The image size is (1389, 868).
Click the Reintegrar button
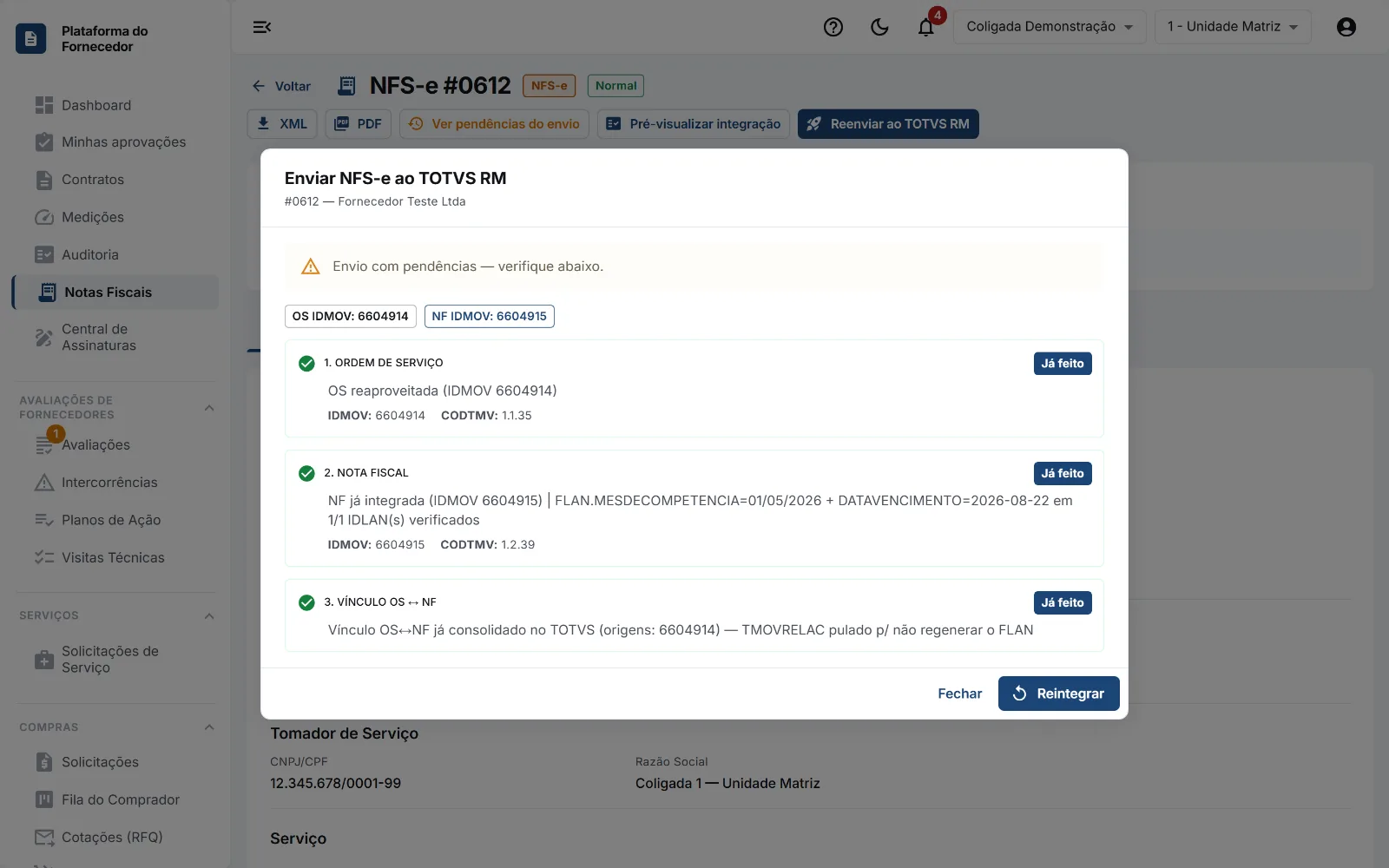[x=1059, y=694]
